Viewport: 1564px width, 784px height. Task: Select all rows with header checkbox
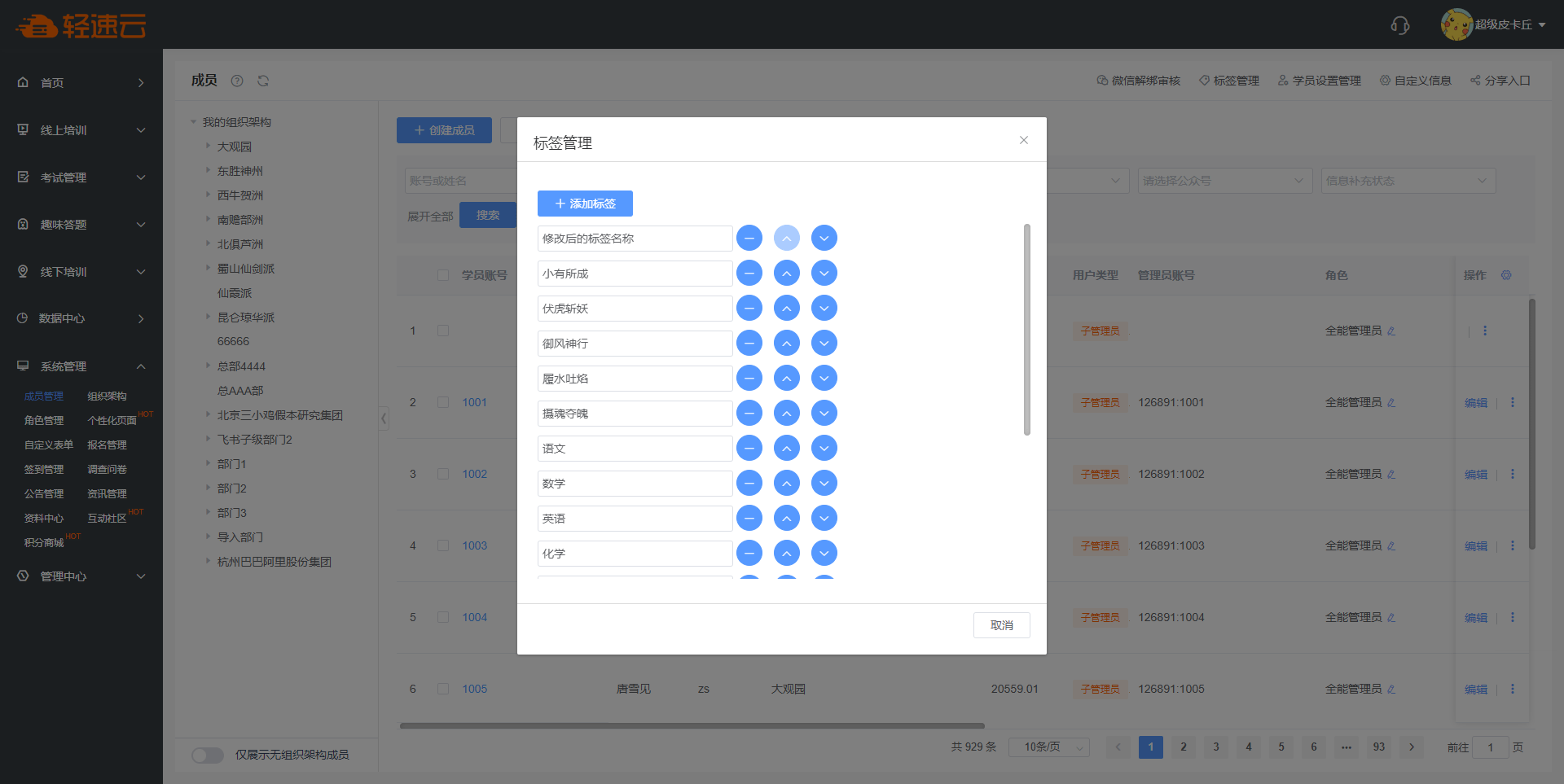click(443, 275)
